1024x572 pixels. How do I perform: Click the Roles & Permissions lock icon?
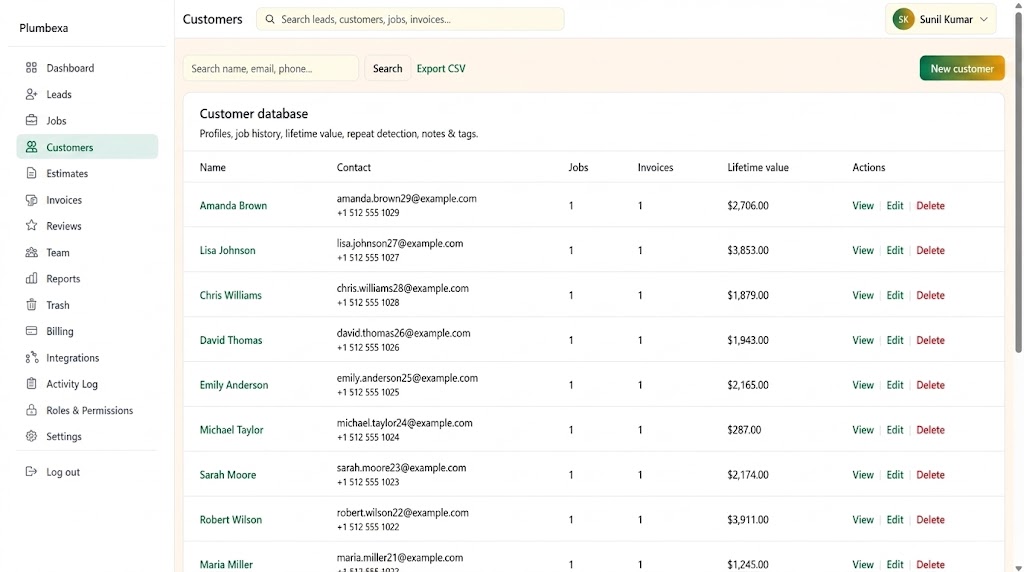[31, 410]
